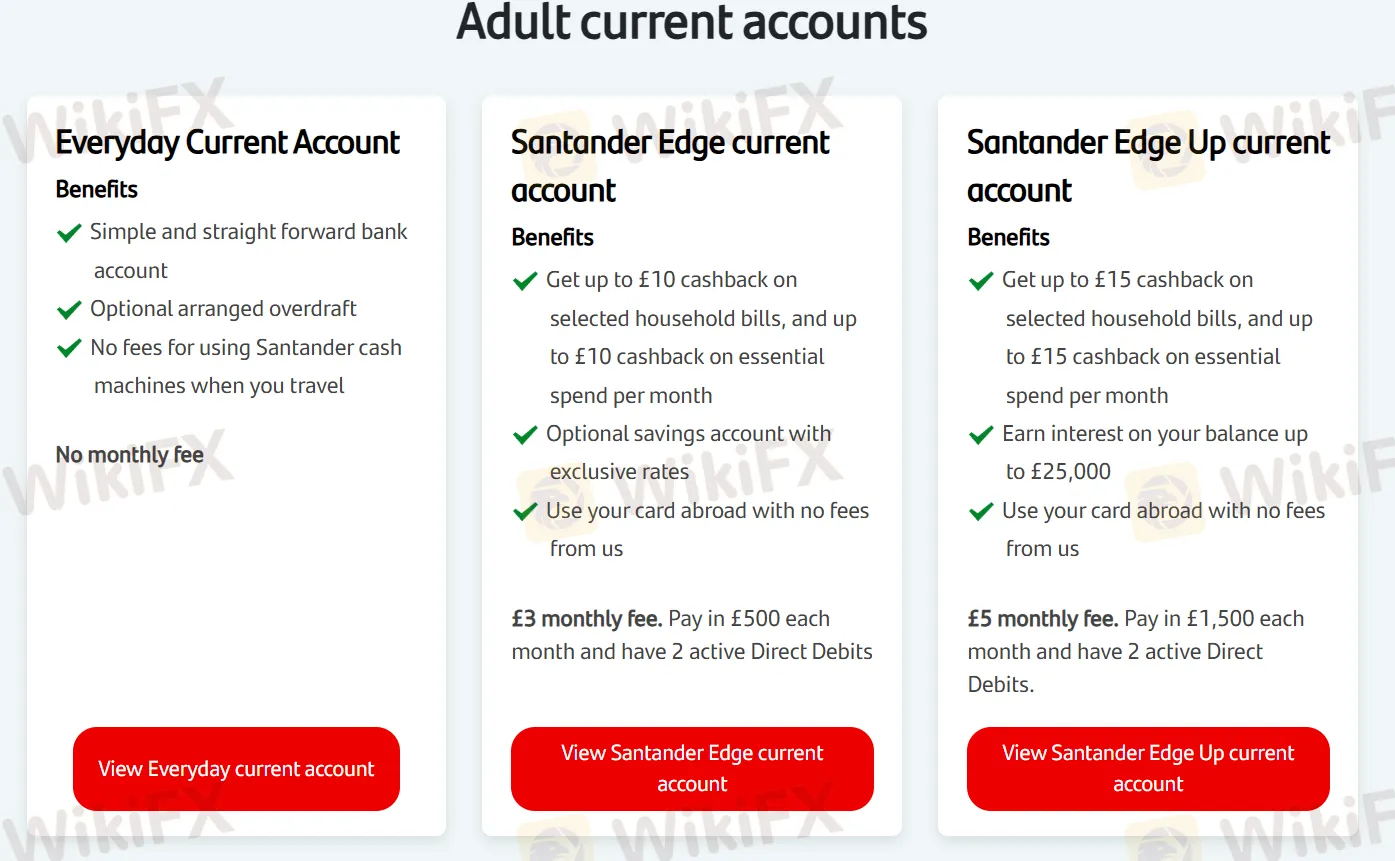Click checkmark beside "Optional savings account"

point(525,435)
